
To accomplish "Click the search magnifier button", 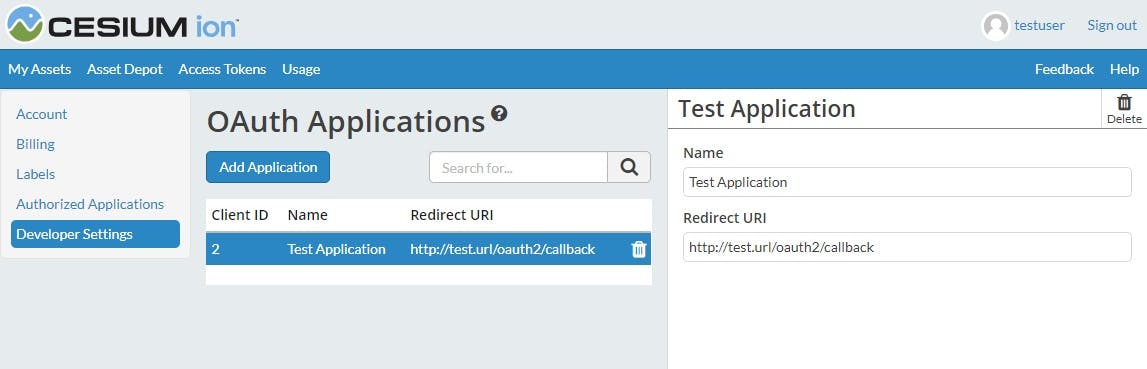I will (x=629, y=167).
